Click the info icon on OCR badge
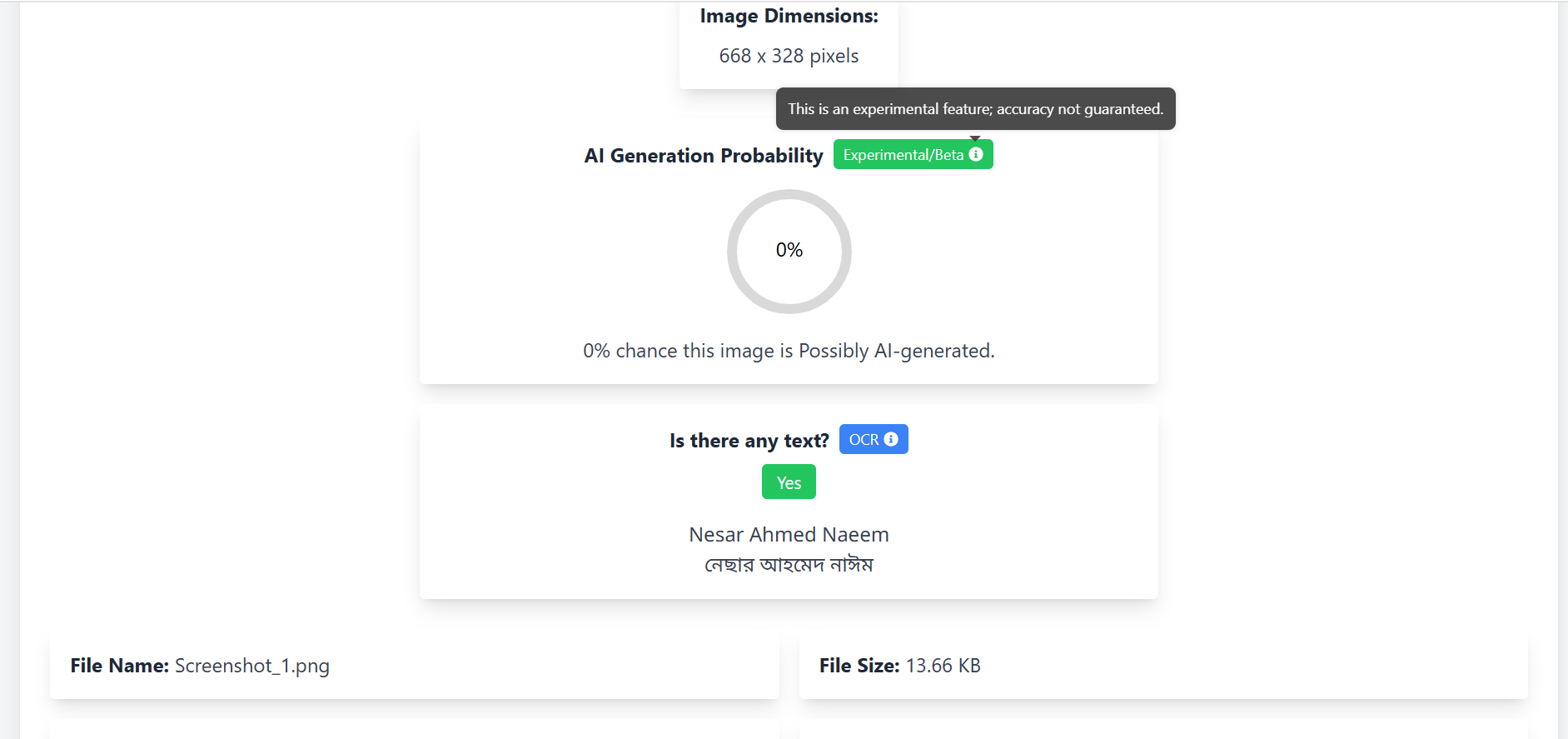The width and height of the screenshot is (1568, 739). point(891,439)
